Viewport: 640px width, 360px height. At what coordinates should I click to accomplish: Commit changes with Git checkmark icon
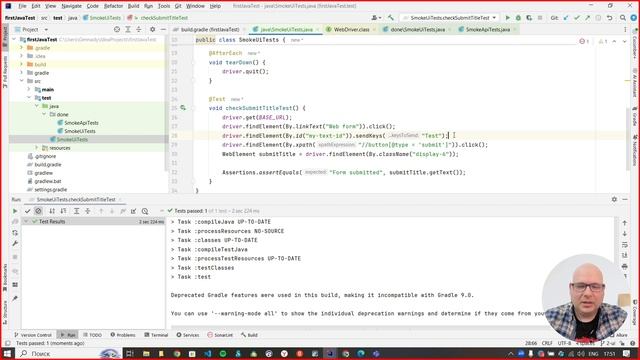coord(576,18)
